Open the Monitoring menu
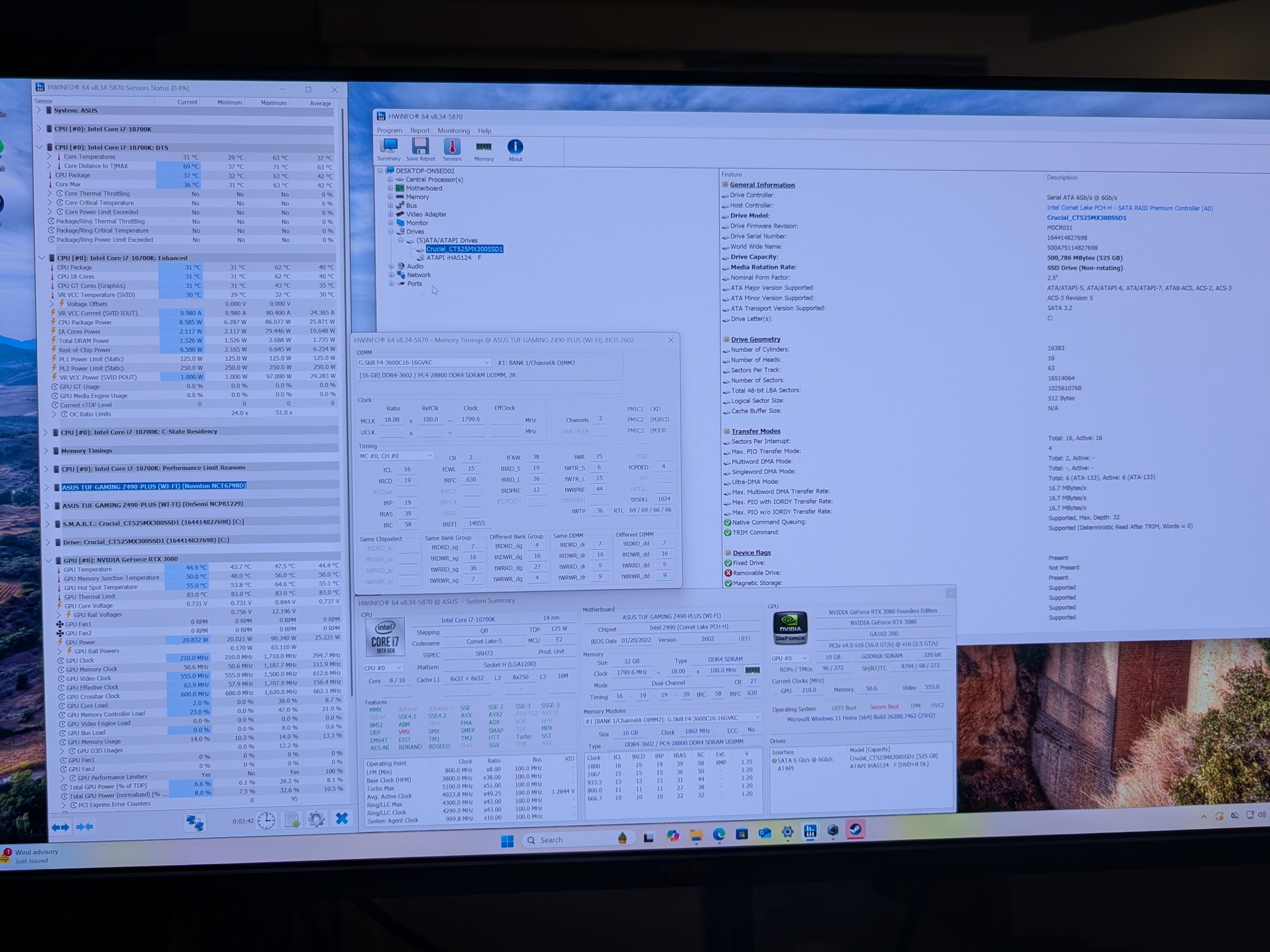The height and width of the screenshot is (952, 1270). [x=453, y=131]
